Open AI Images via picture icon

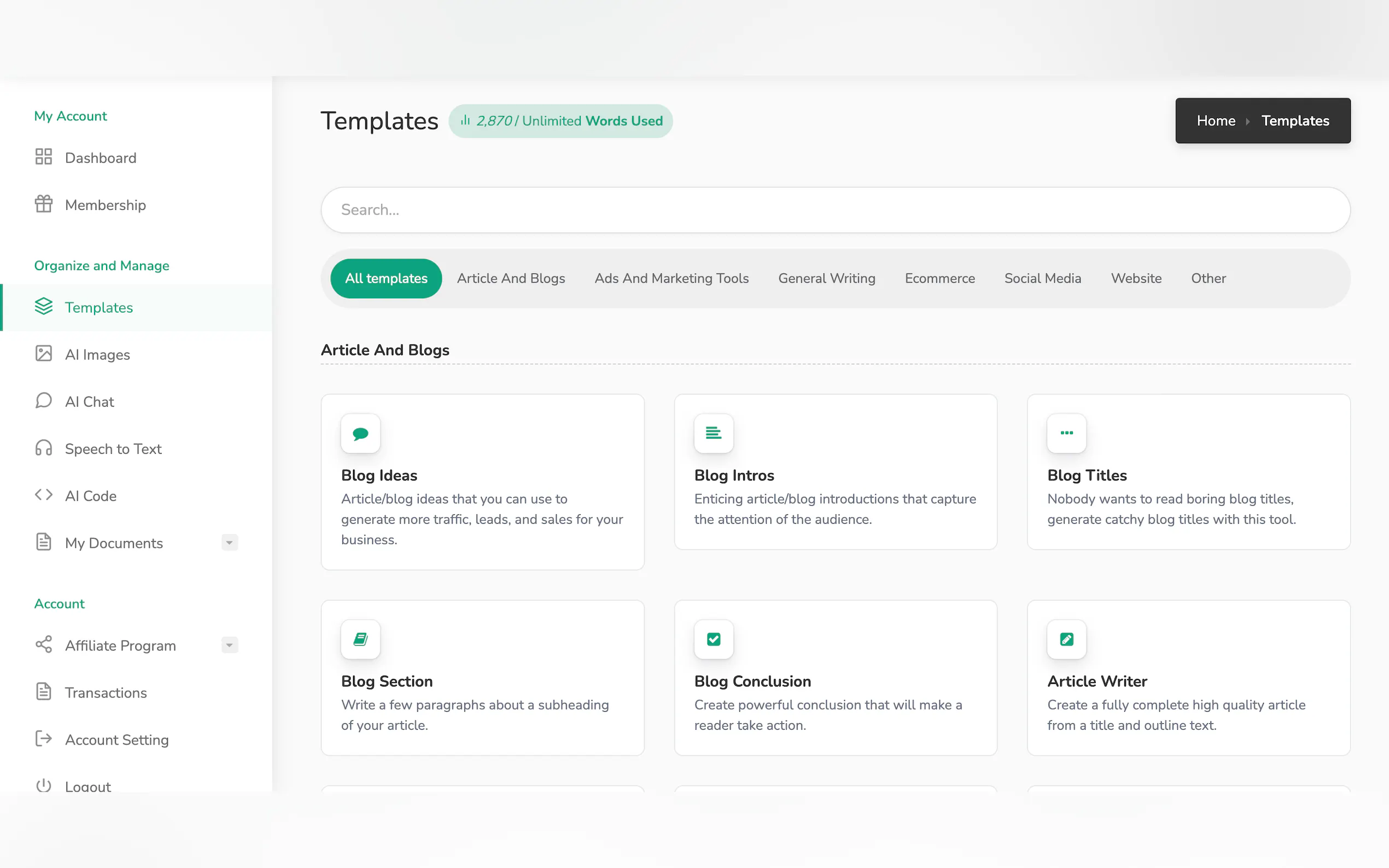(x=44, y=354)
